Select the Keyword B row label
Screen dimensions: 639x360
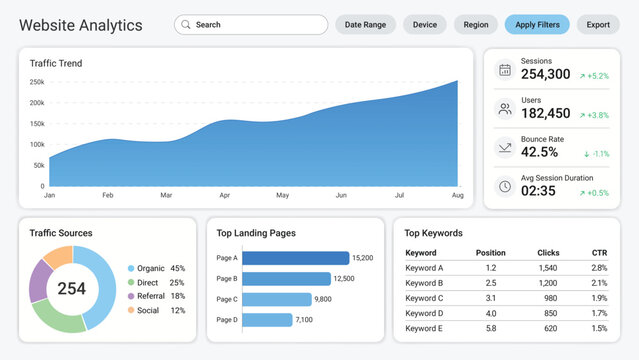424,283
